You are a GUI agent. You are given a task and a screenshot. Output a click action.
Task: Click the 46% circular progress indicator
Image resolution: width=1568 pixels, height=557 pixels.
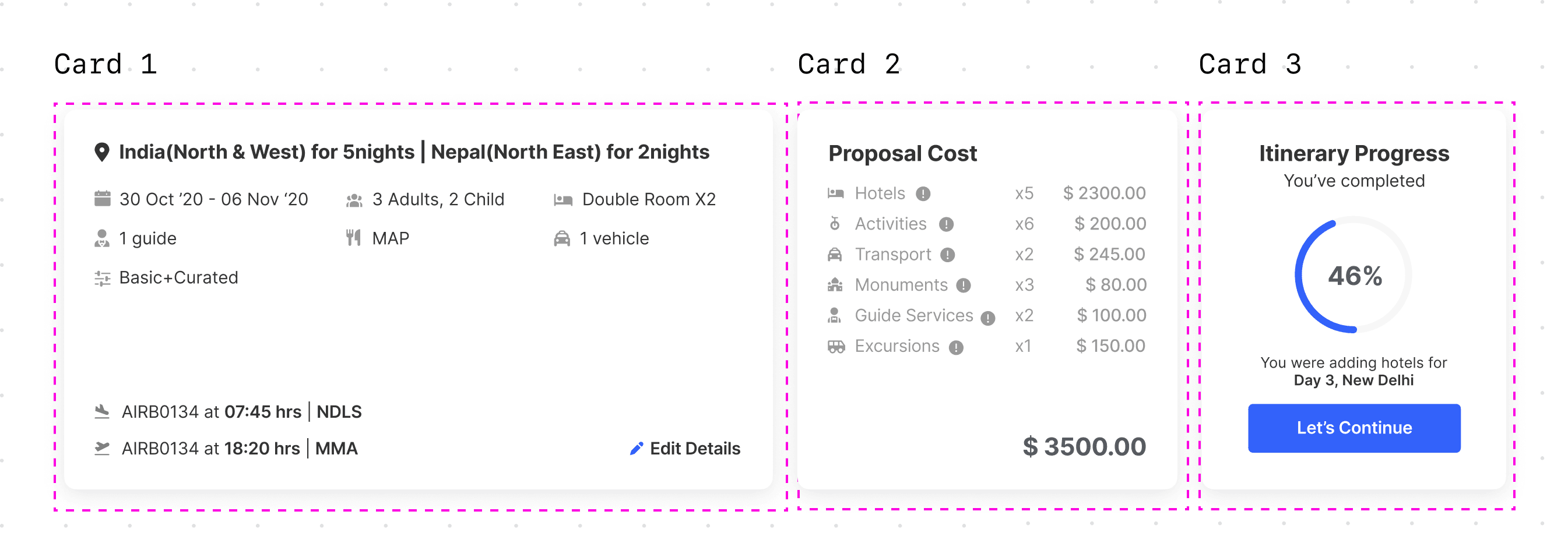pyautogui.click(x=1353, y=276)
